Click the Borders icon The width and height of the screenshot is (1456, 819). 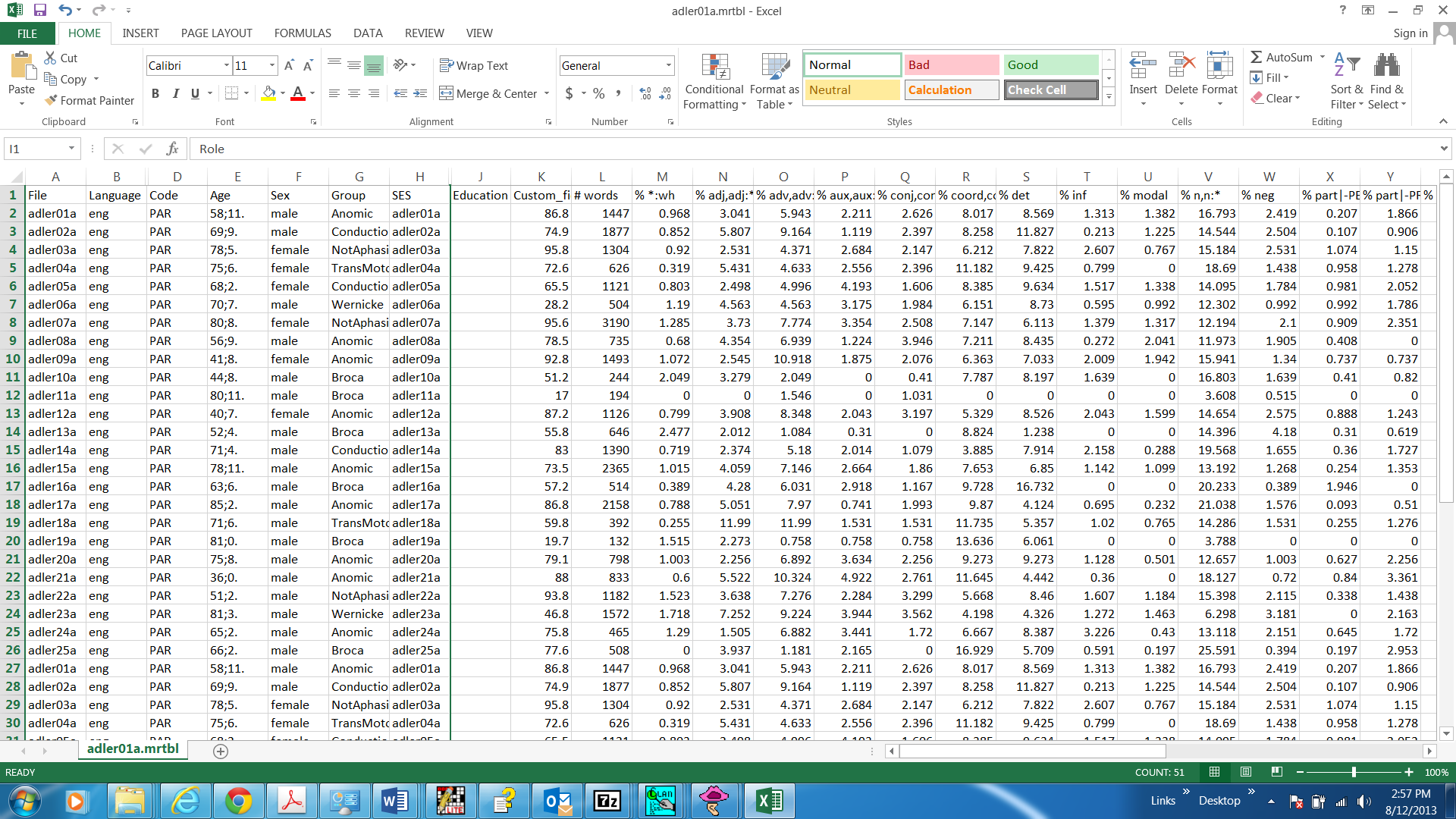(x=232, y=93)
